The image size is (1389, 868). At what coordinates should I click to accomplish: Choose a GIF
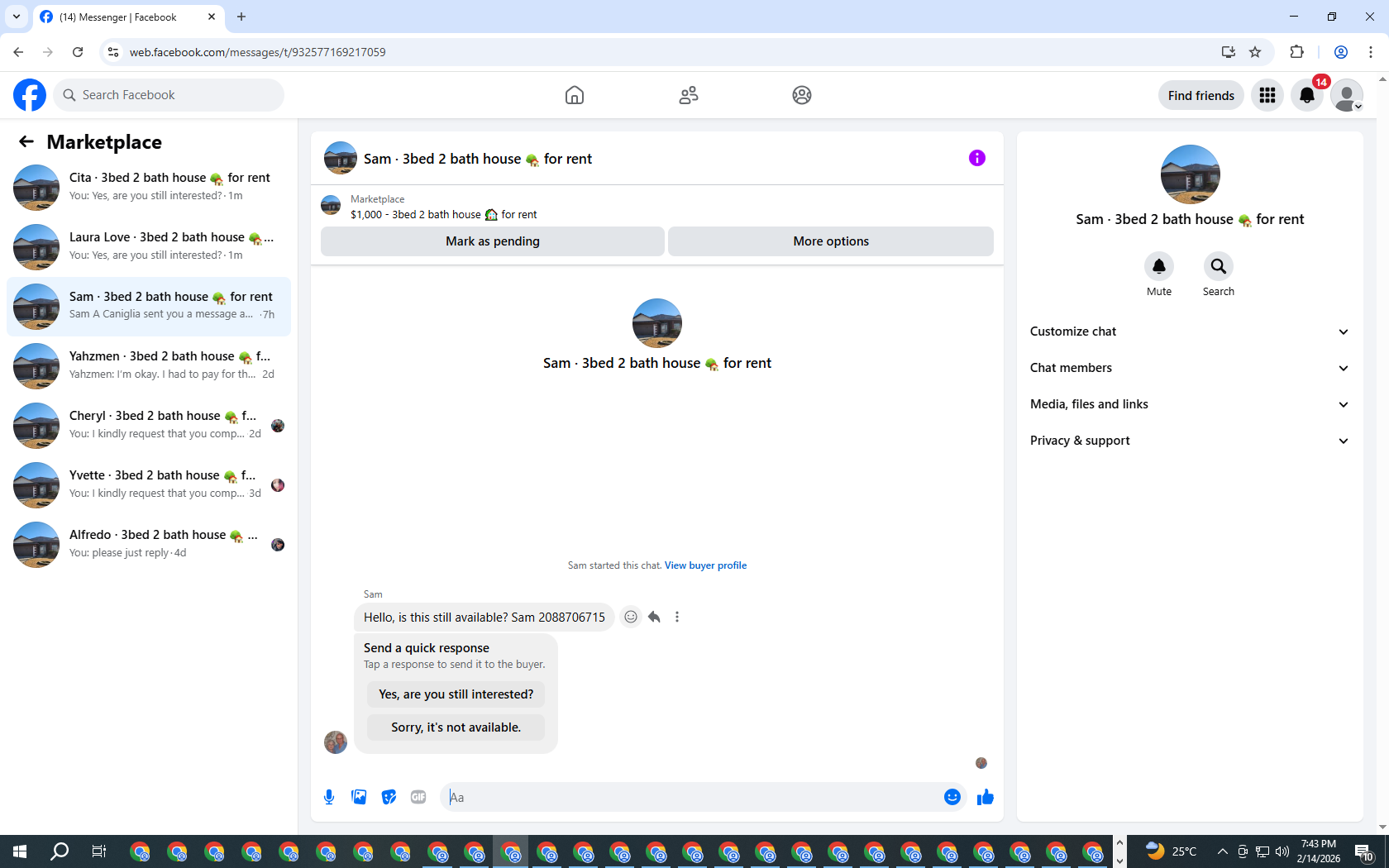click(x=418, y=797)
